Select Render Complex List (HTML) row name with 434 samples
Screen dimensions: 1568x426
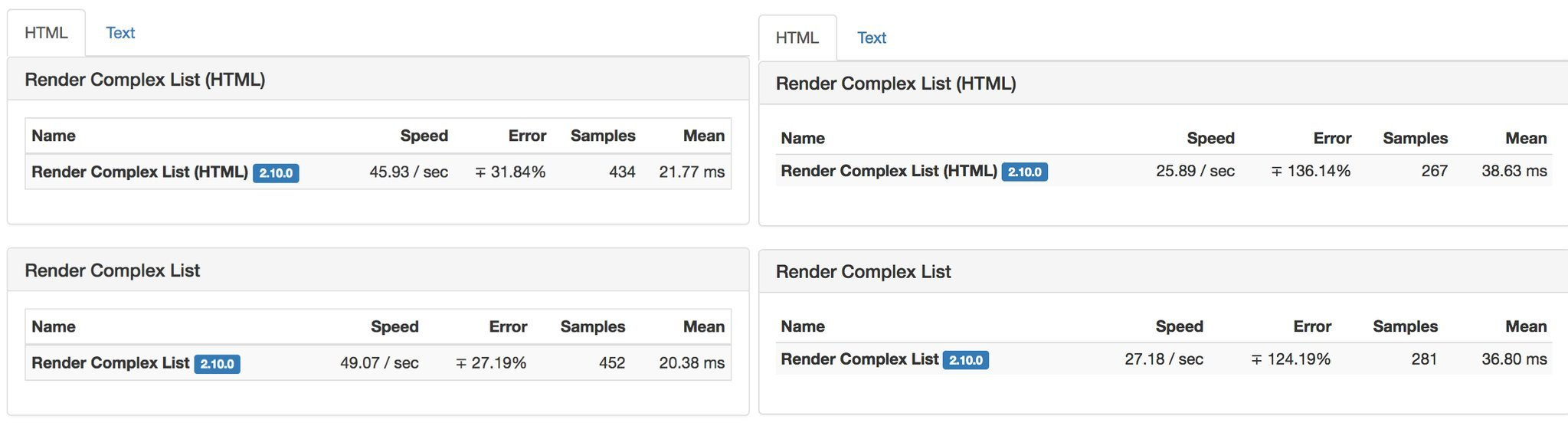[139, 172]
